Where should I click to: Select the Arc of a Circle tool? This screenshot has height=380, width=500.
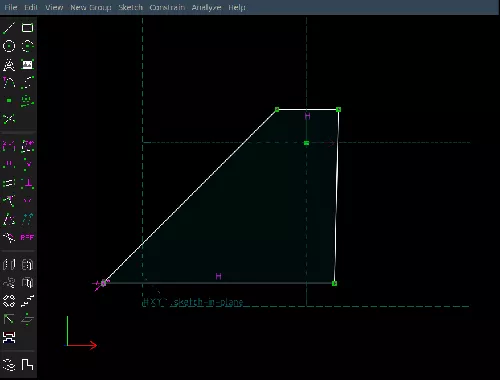(27, 46)
